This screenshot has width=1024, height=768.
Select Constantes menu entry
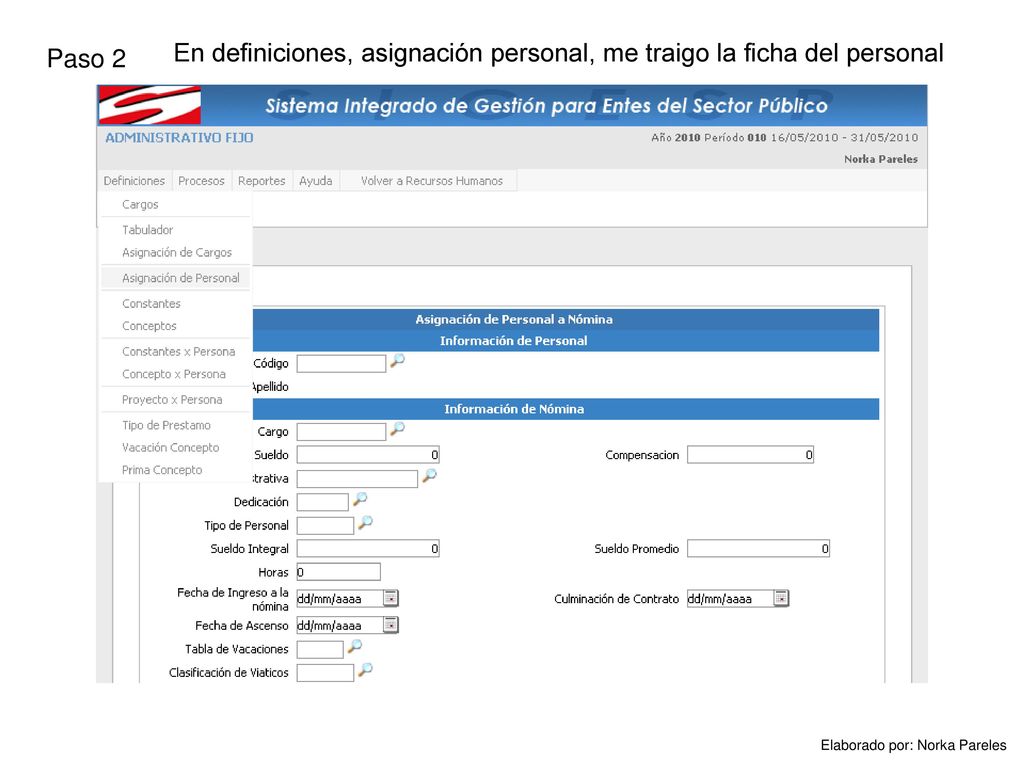tap(151, 304)
